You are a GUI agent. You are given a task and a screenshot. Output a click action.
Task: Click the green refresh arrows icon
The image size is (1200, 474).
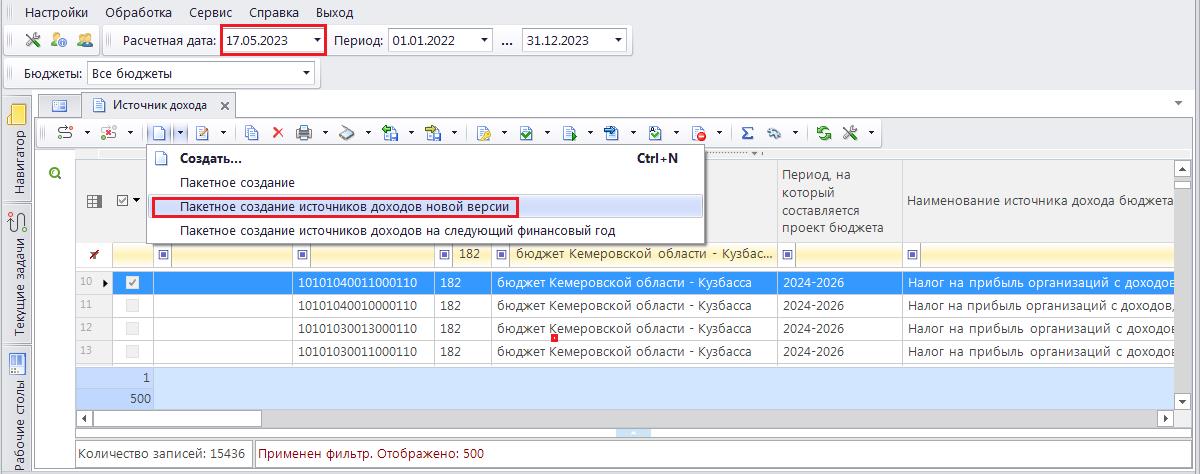coord(824,132)
